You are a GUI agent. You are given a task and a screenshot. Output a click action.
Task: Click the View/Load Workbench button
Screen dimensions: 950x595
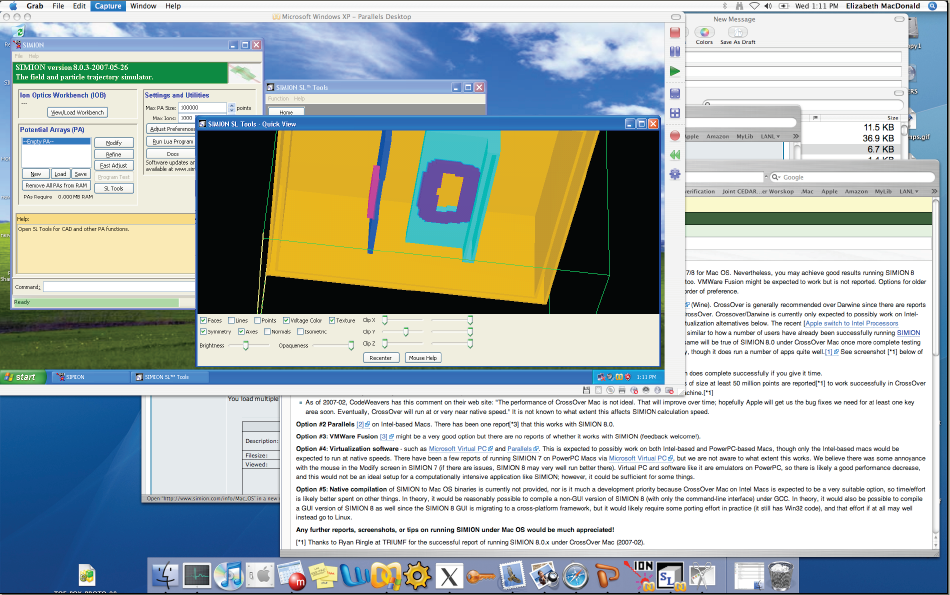coord(78,113)
